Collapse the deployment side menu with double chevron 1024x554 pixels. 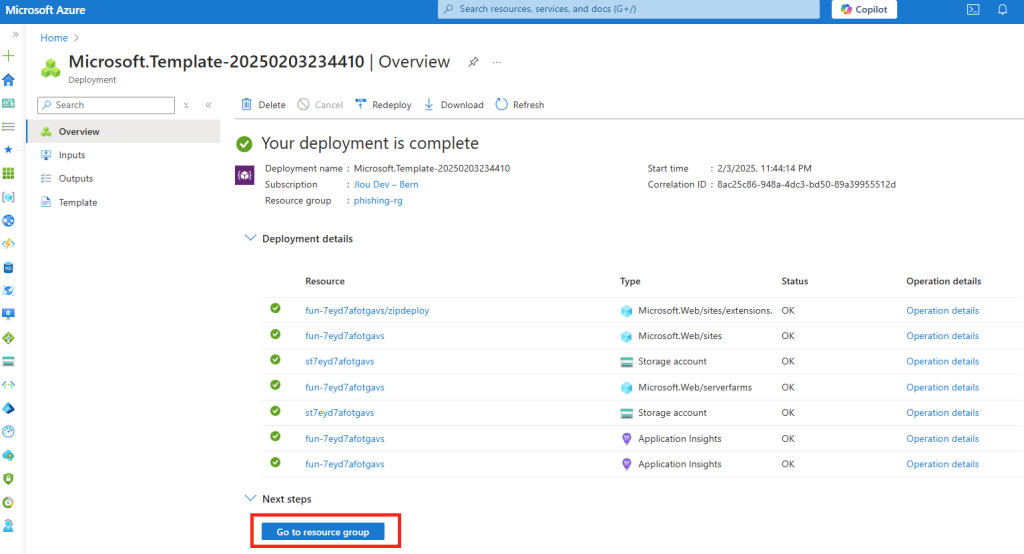208,105
